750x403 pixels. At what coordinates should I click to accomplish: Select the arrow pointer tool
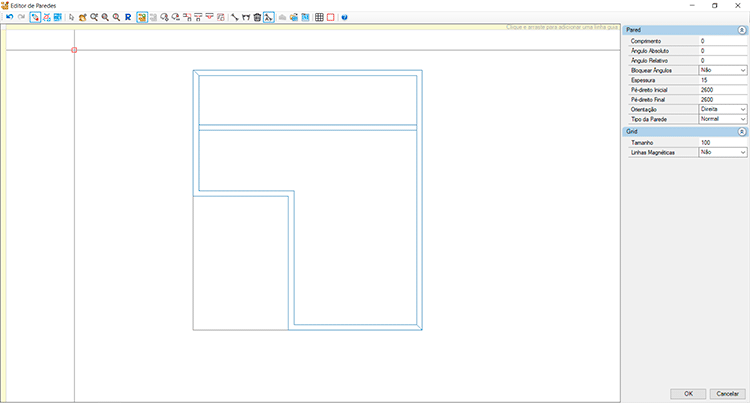click(71, 17)
